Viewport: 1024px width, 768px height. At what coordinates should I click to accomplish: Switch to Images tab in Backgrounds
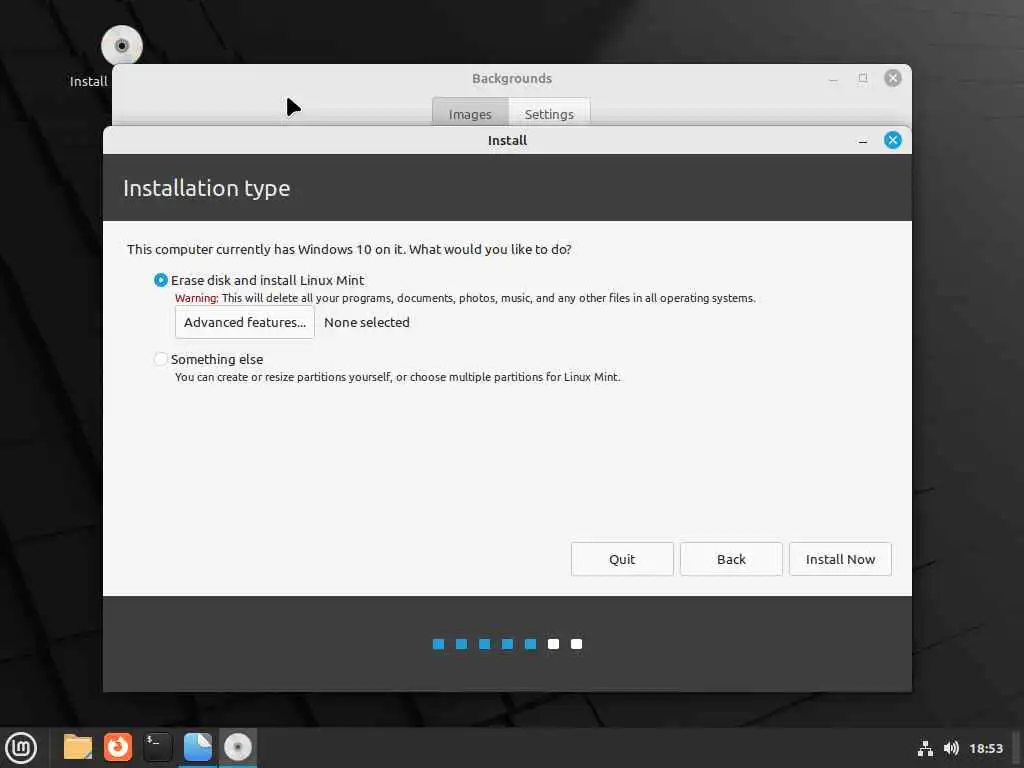pyautogui.click(x=470, y=114)
